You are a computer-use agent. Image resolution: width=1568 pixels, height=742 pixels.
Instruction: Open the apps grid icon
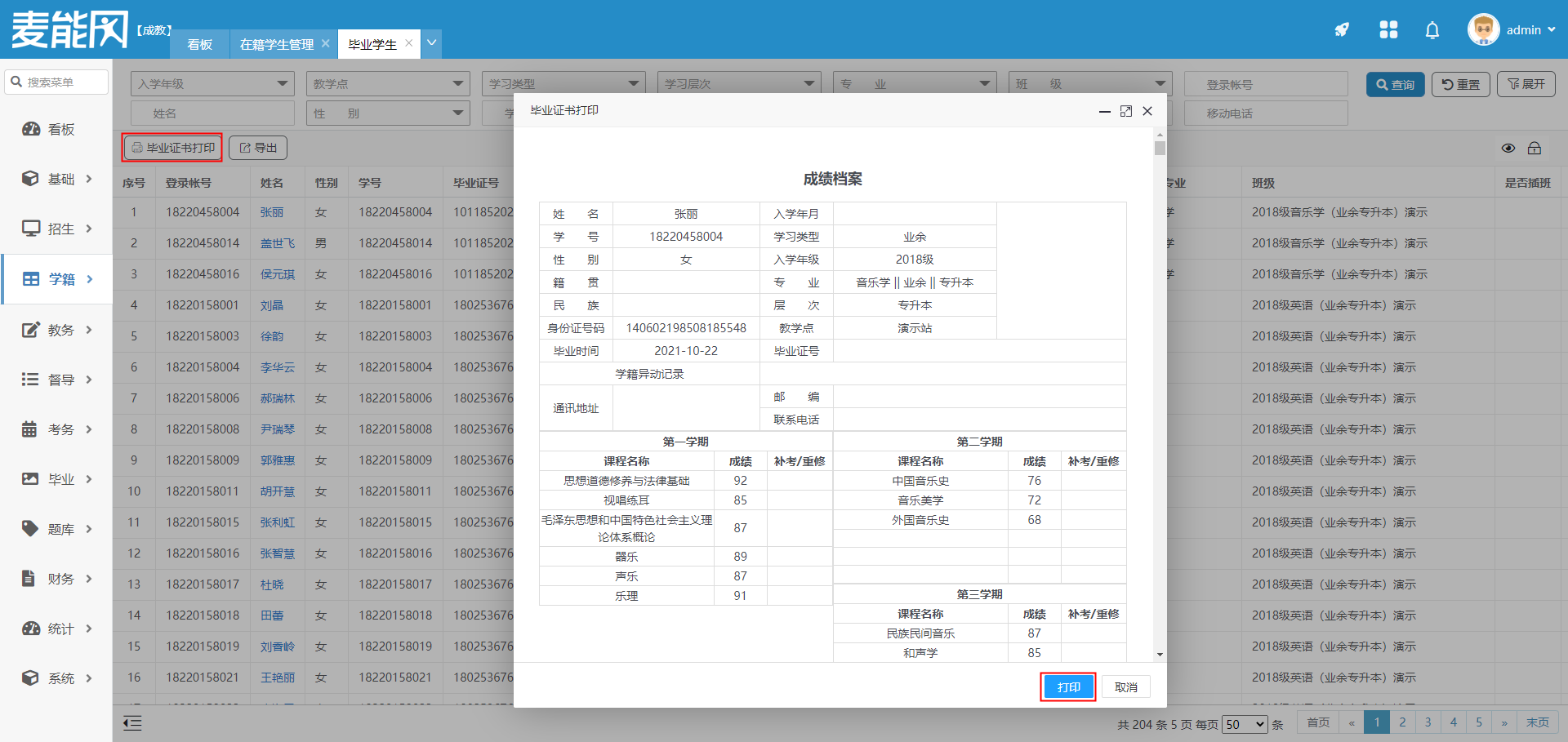tap(1388, 30)
